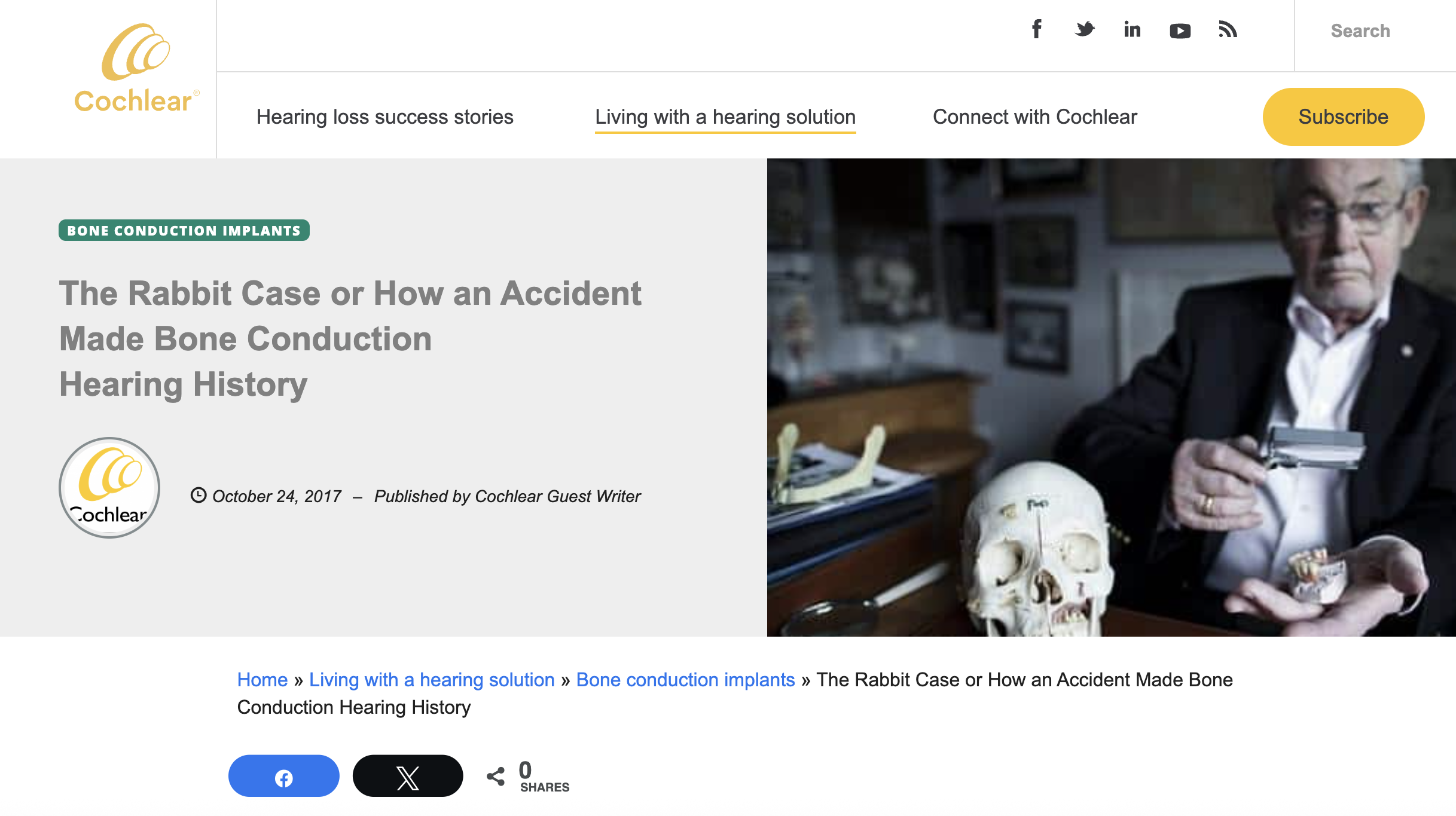
Task: Click the share count icon
Action: tap(496, 777)
